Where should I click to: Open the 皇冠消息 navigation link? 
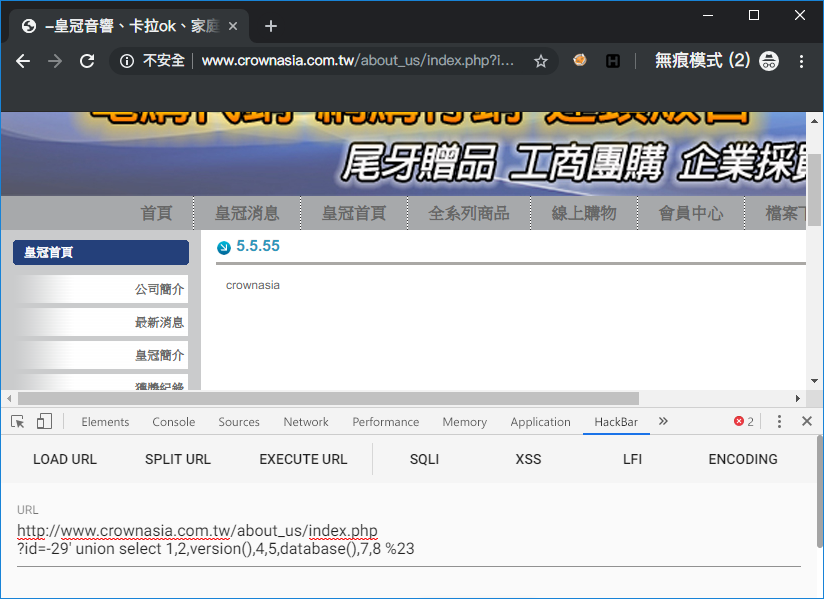[x=247, y=213]
